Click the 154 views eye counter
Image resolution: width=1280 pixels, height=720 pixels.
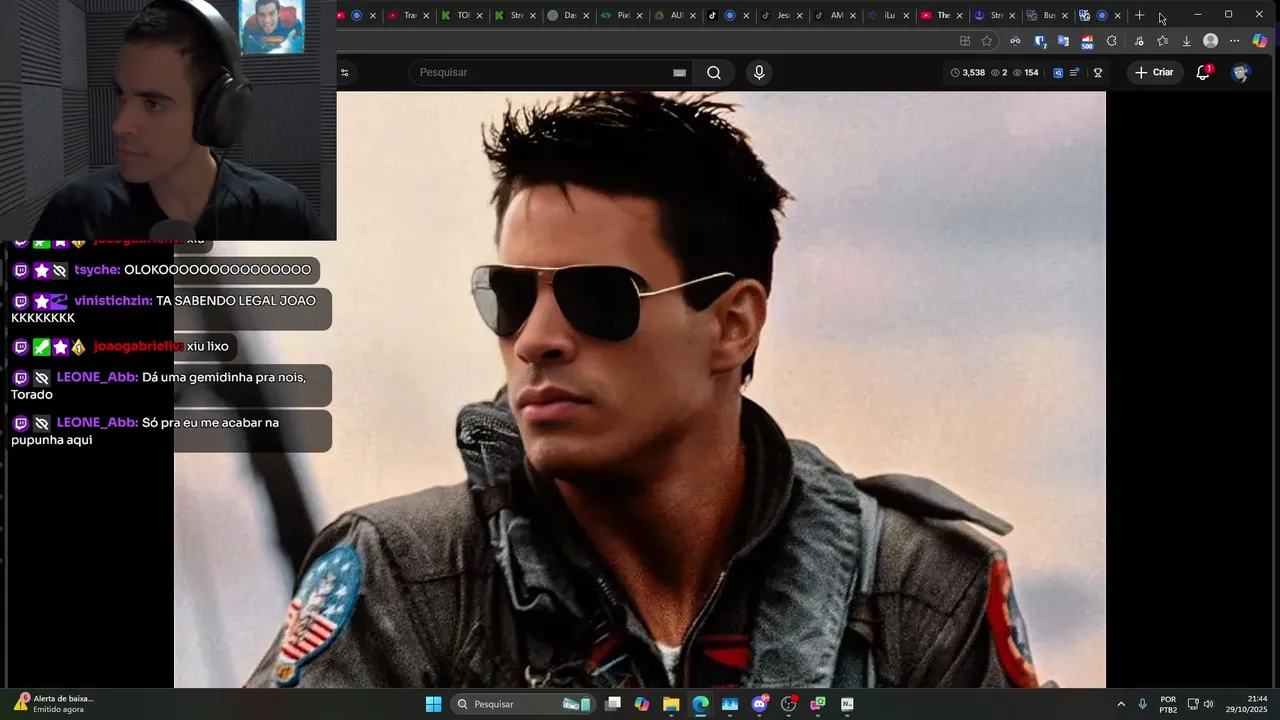[x=1026, y=72]
